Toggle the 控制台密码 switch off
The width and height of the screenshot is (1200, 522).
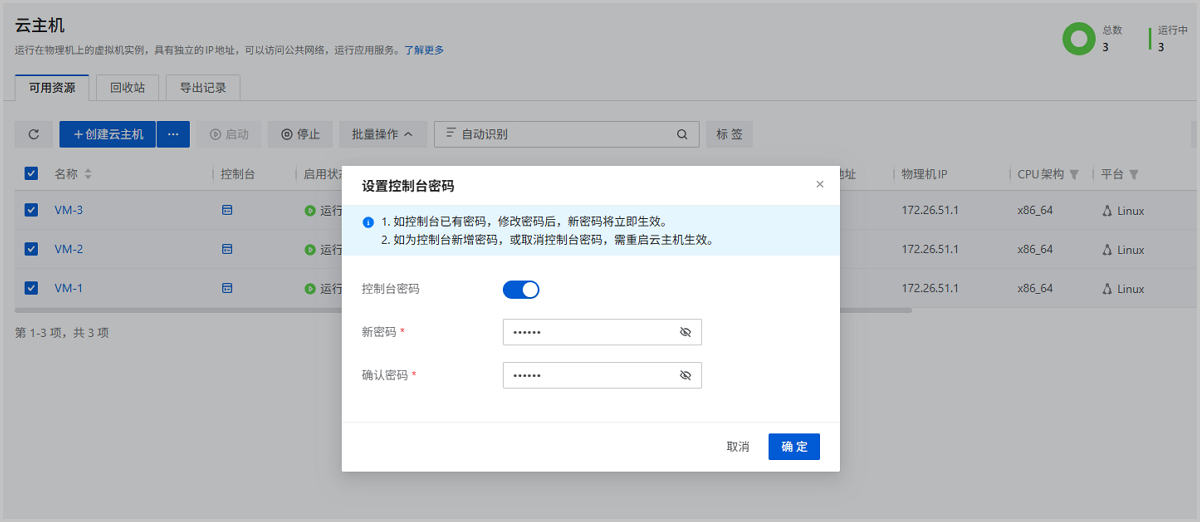point(521,290)
